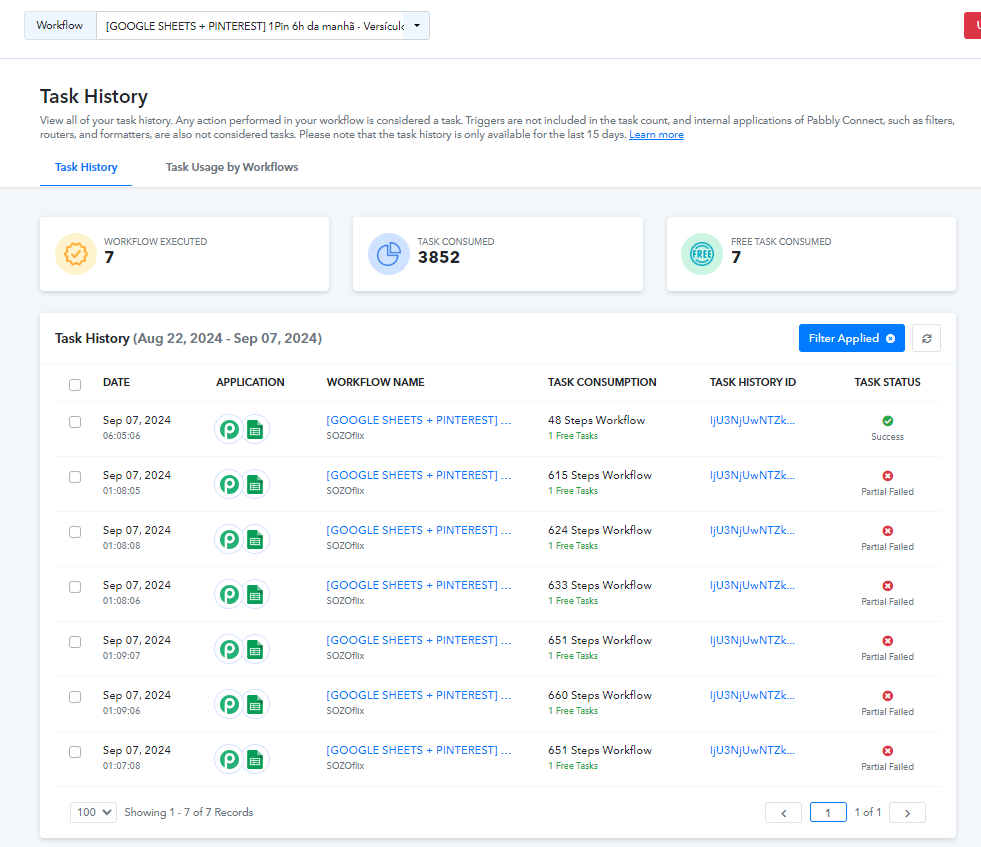
Task: Open the task history ID link in the 633 Steps row
Action: 752,585
